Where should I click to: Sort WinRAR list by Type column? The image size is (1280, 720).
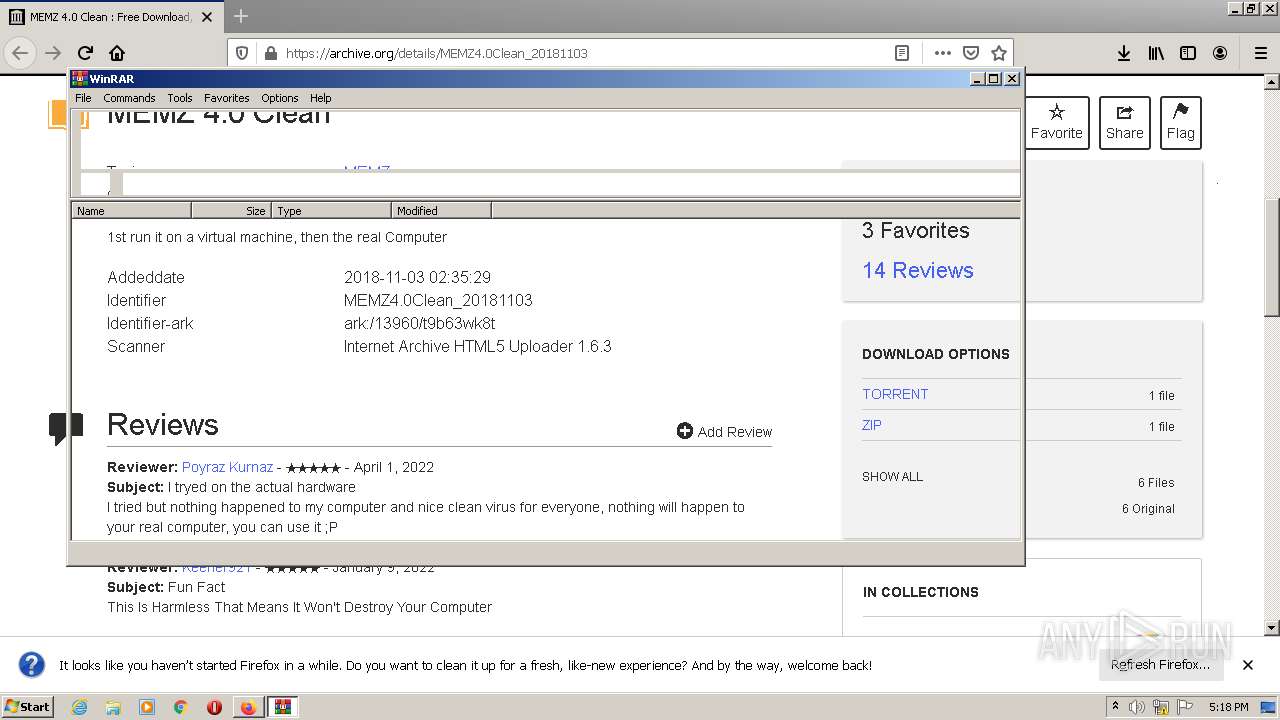331,210
